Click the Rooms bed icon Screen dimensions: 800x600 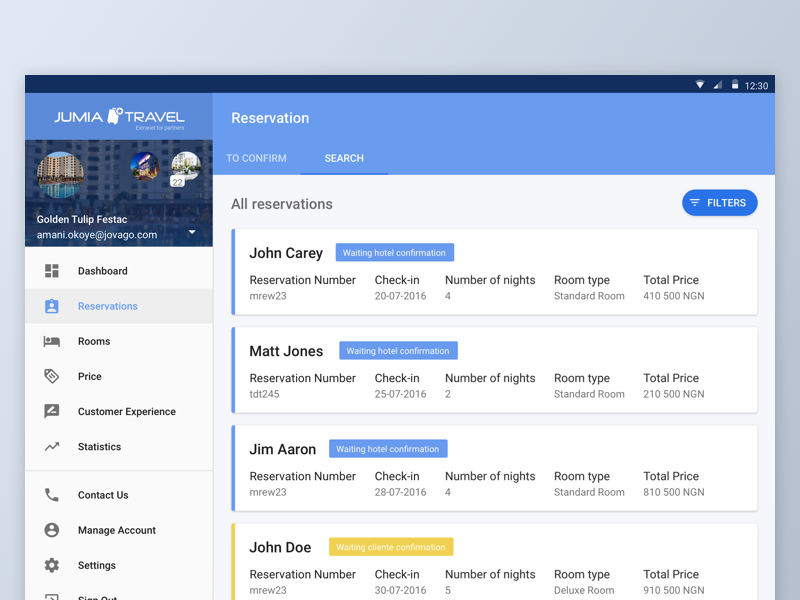click(x=52, y=342)
